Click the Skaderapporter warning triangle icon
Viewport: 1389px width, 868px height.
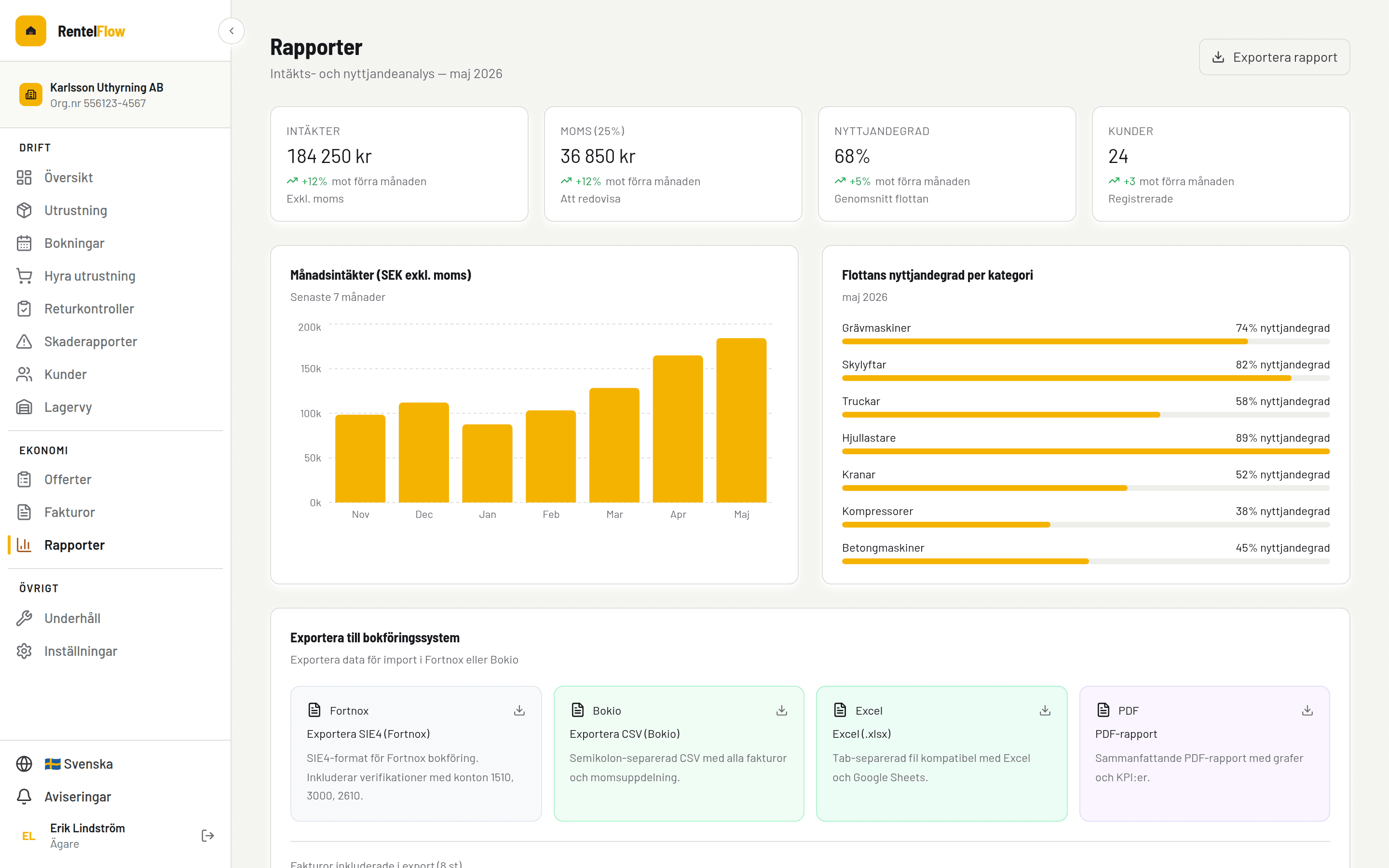point(24,341)
